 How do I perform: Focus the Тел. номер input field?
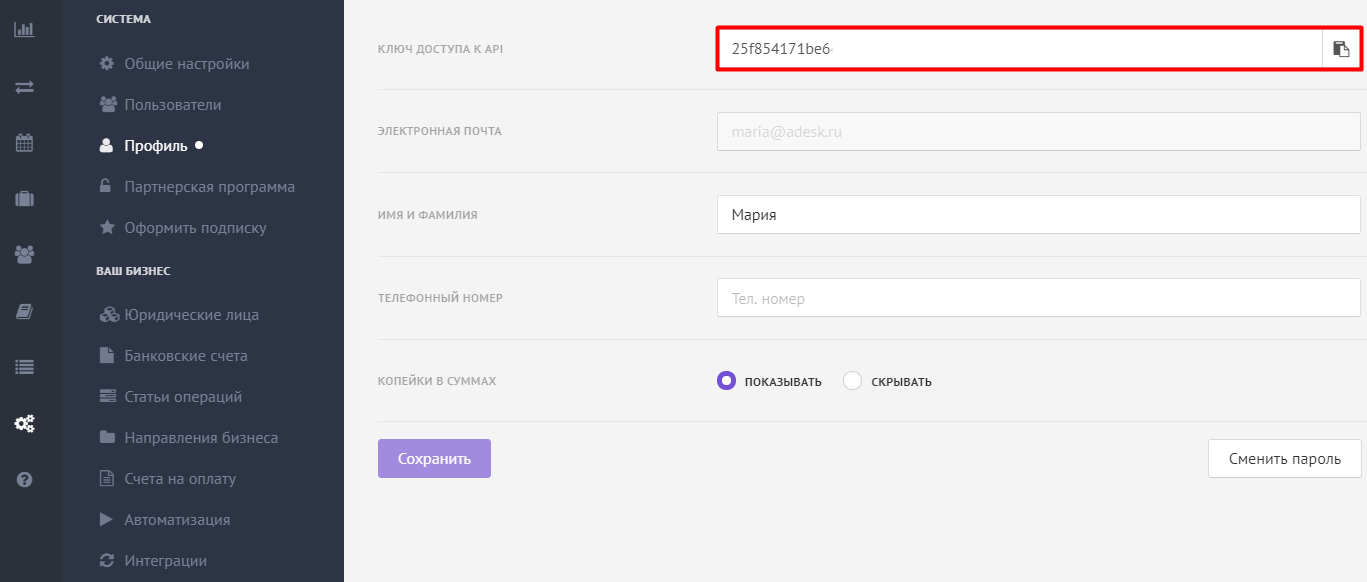[x=1039, y=298]
